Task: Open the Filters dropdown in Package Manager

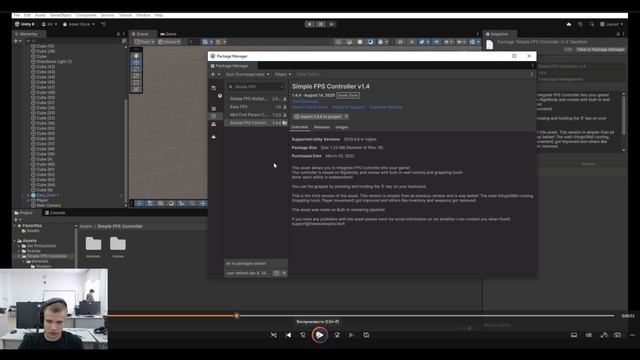Action: point(282,74)
